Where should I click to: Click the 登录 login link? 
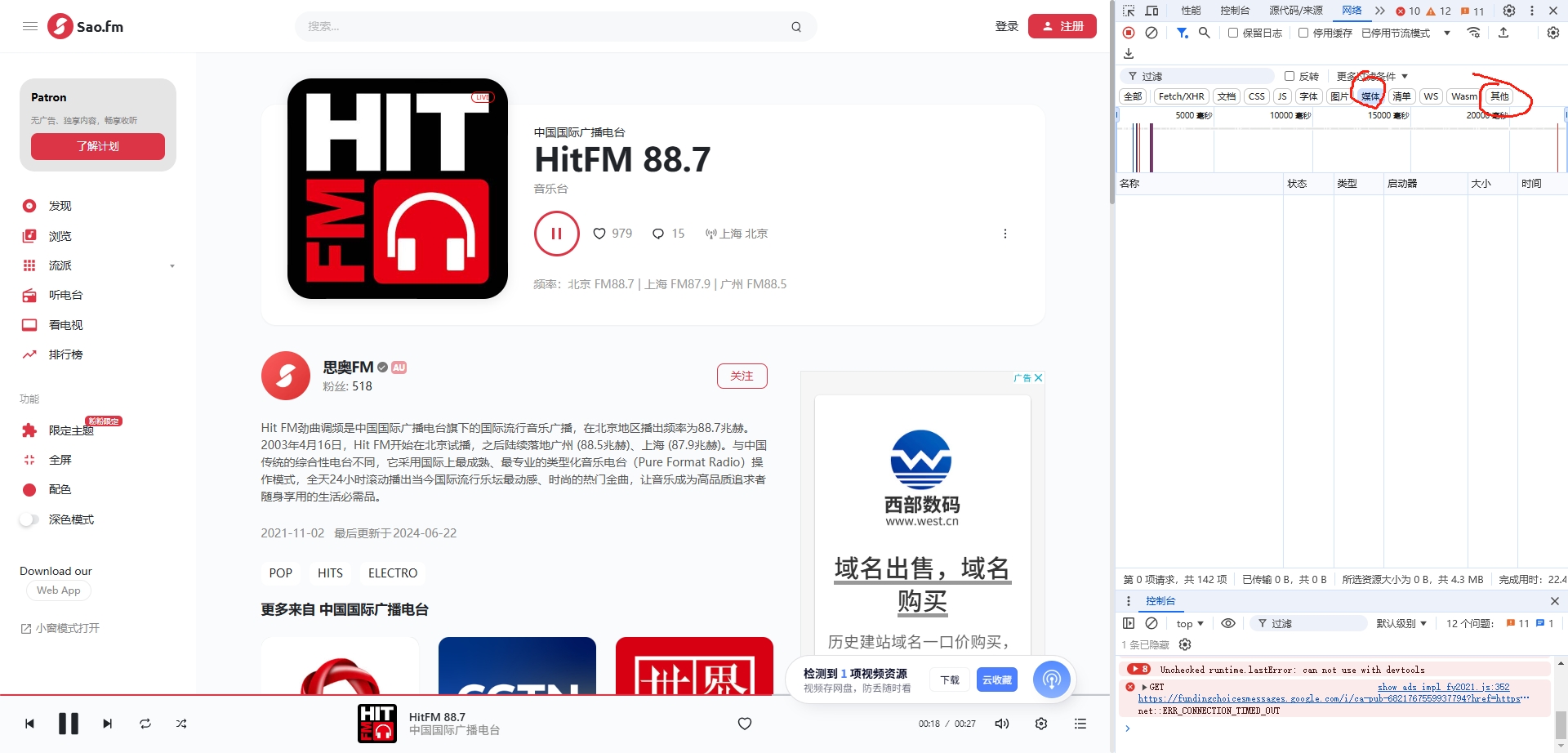[x=1007, y=26]
